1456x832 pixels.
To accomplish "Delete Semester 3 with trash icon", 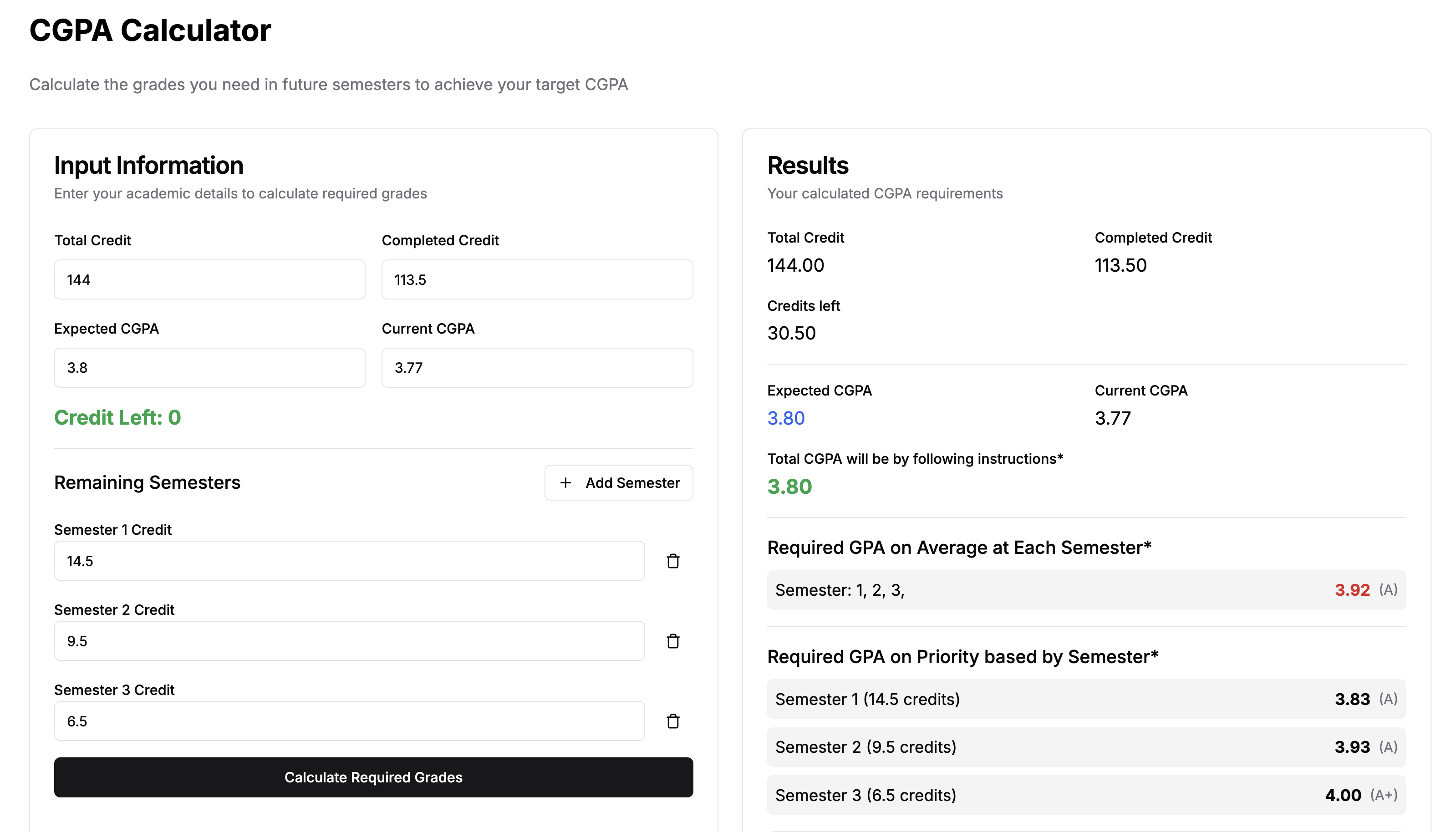I will [x=672, y=721].
